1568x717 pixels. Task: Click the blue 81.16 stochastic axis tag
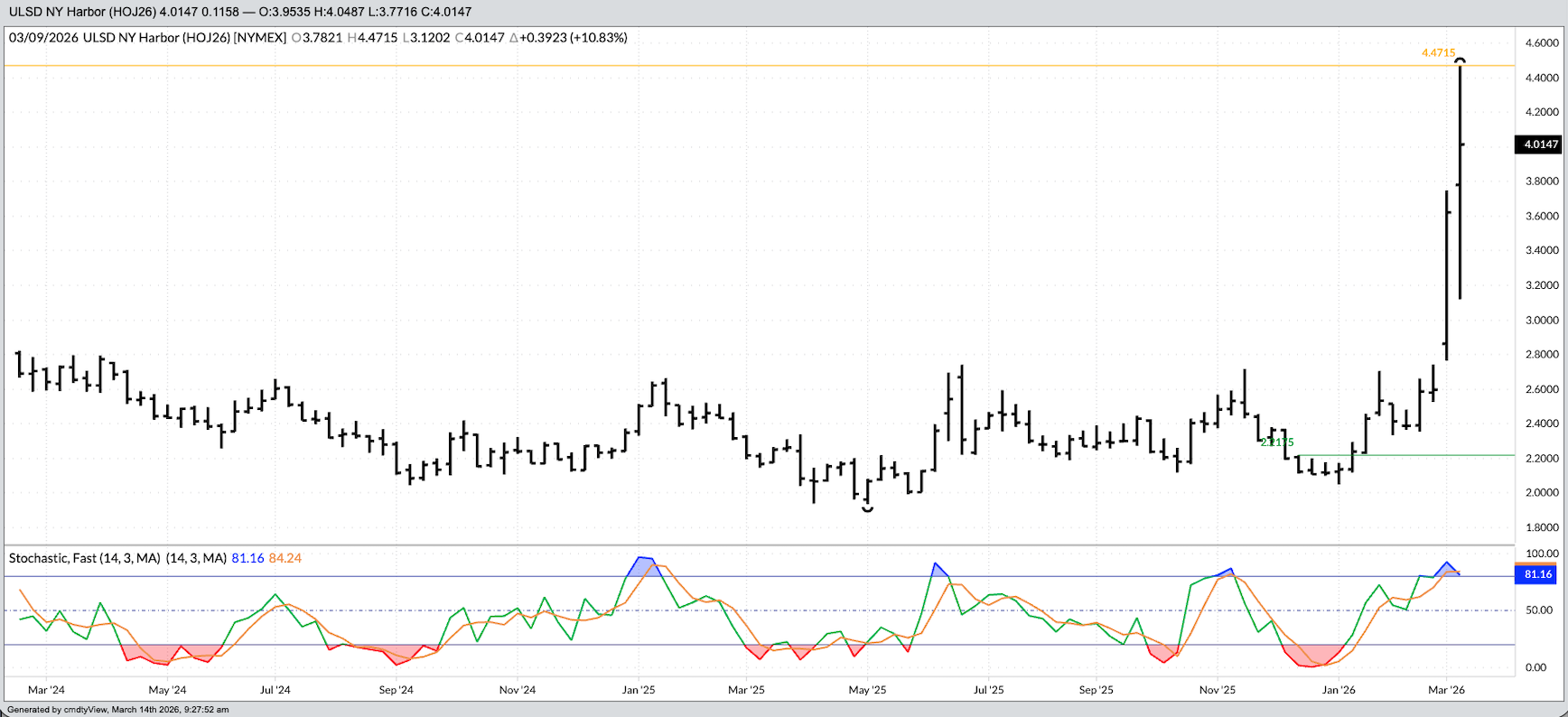coord(1537,574)
